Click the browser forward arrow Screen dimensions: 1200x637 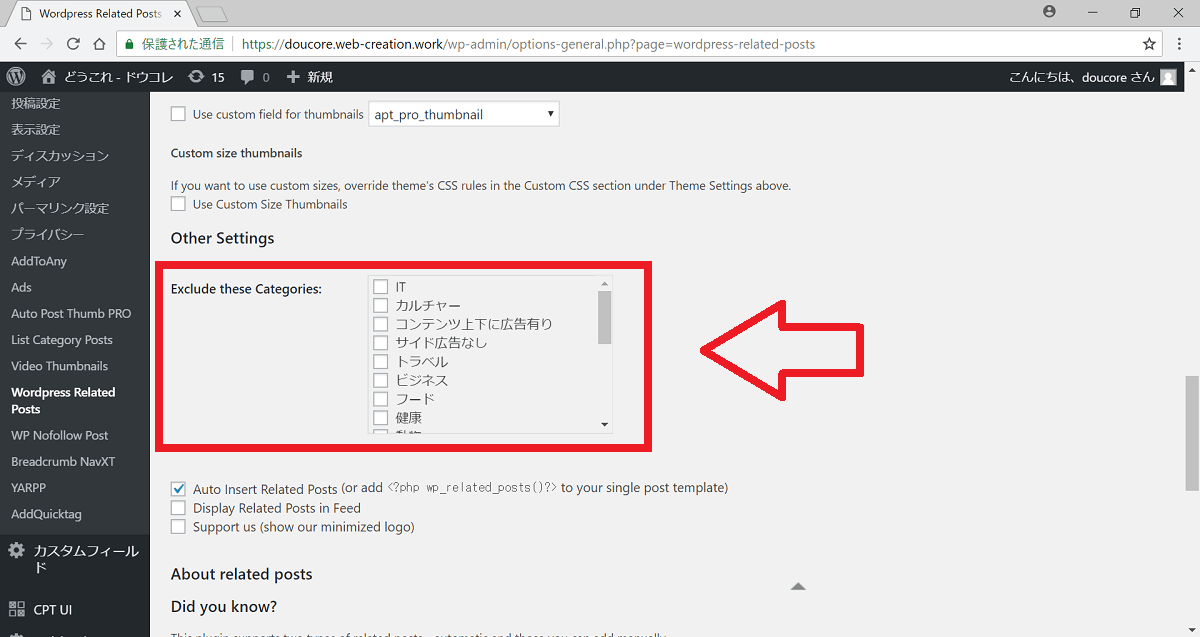pyautogui.click(x=47, y=44)
